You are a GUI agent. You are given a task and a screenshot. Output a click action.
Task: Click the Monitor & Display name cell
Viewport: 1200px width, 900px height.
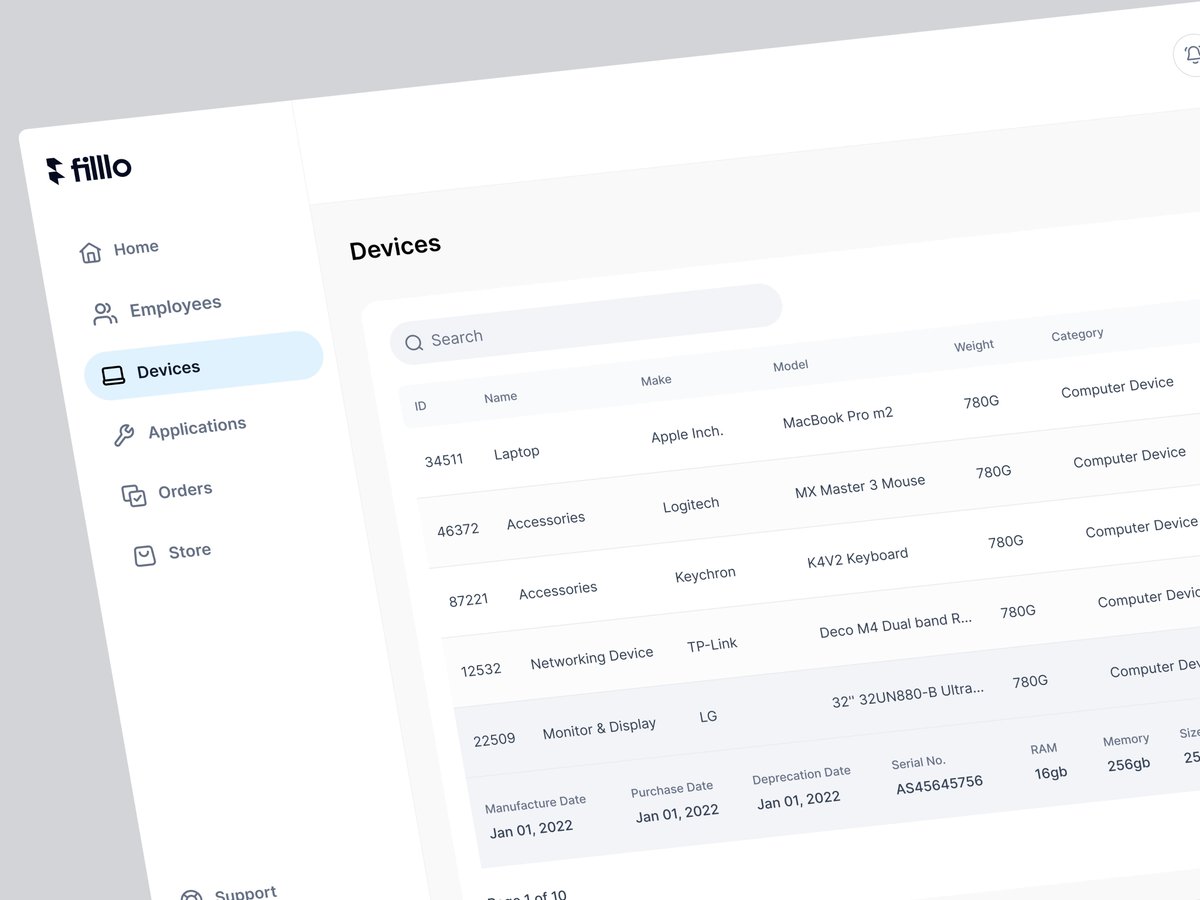599,729
